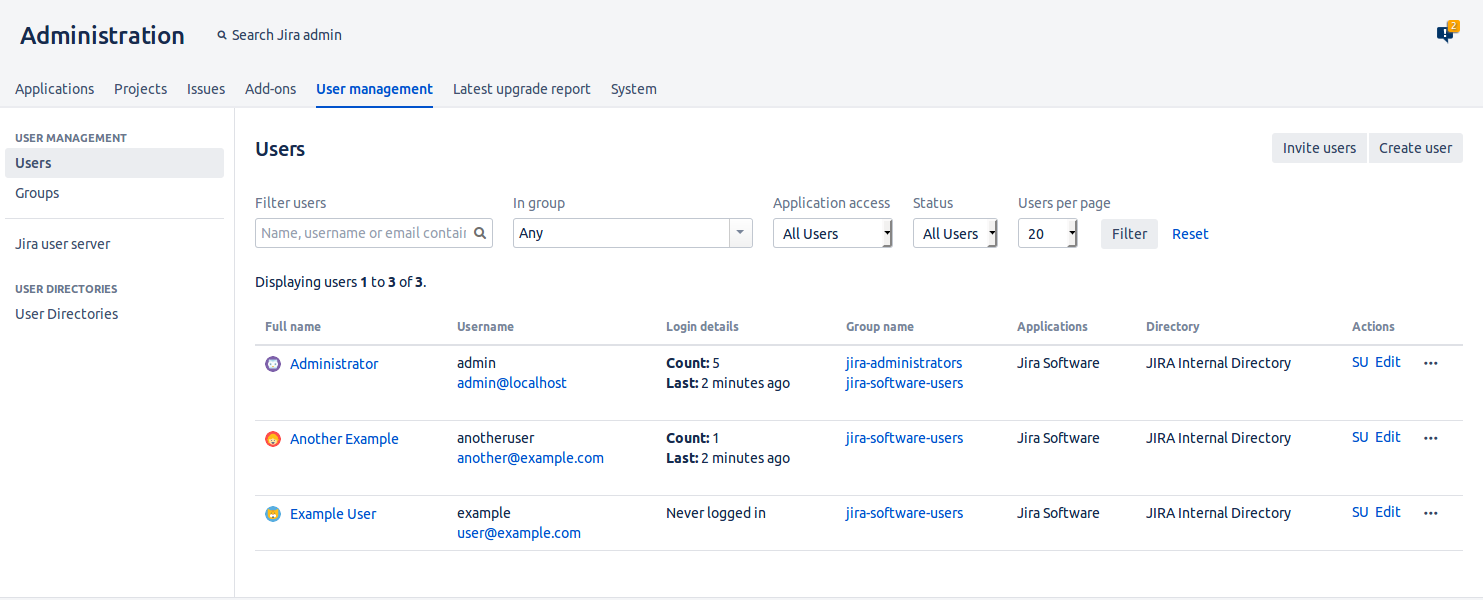Open the notifications feedback icon

1446,33
